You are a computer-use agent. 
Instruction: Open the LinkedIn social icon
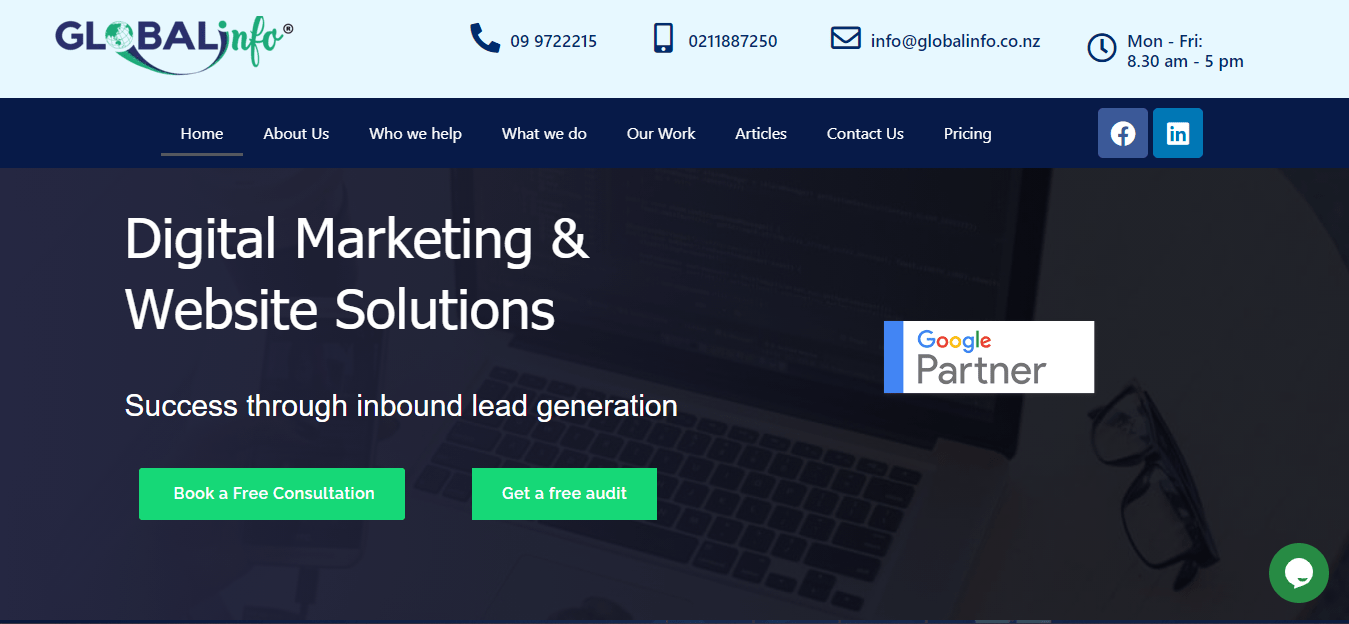pos(1178,133)
